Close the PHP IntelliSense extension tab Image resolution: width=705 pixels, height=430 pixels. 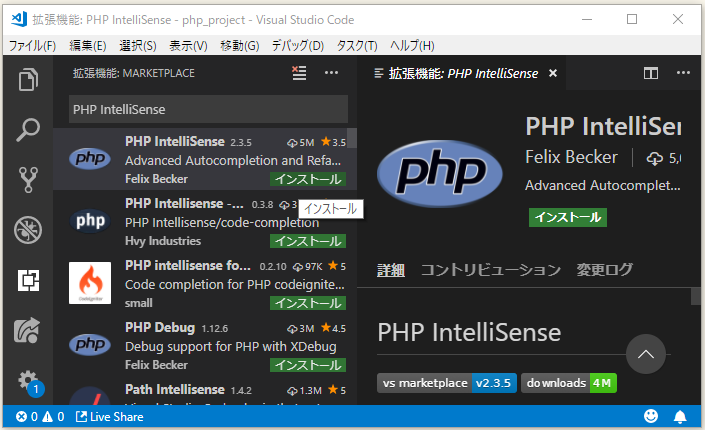tap(553, 73)
